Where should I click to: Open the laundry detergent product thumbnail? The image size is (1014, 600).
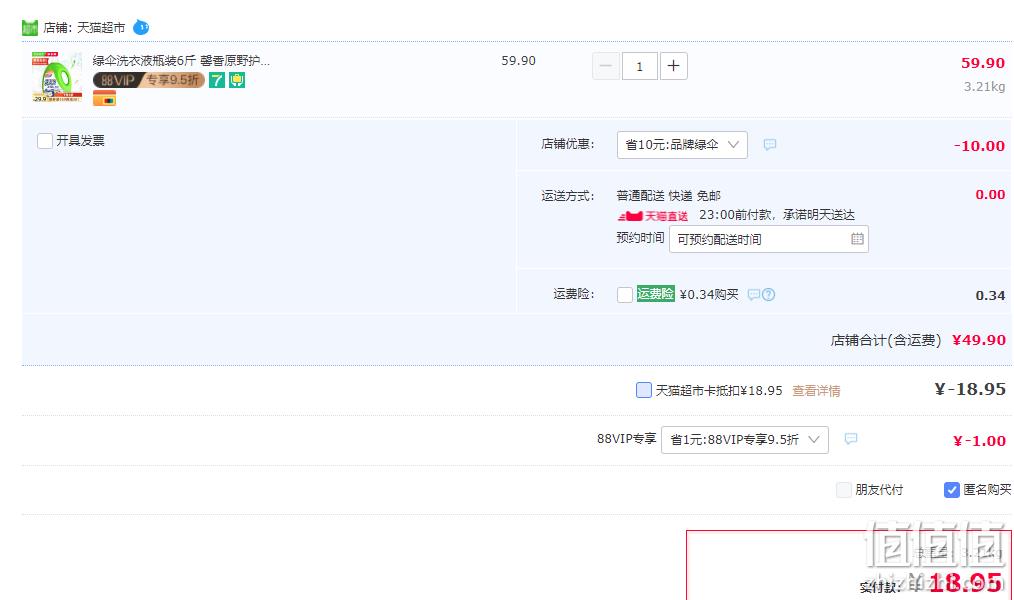(x=57, y=77)
